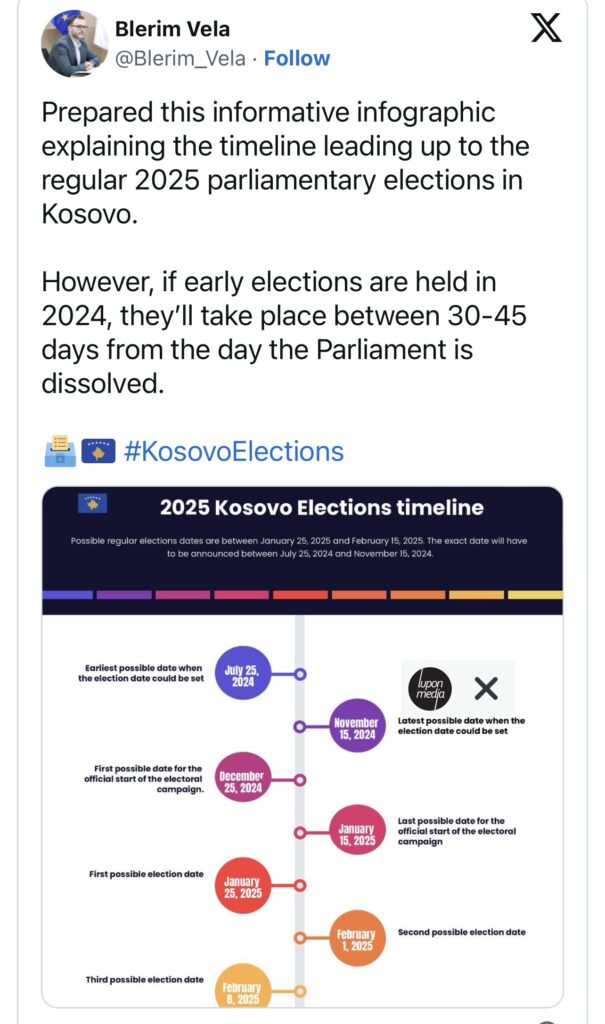Viewport: 605px width, 1024px height.
Task: Click the ballot box emoji
Action: coord(60,451)
